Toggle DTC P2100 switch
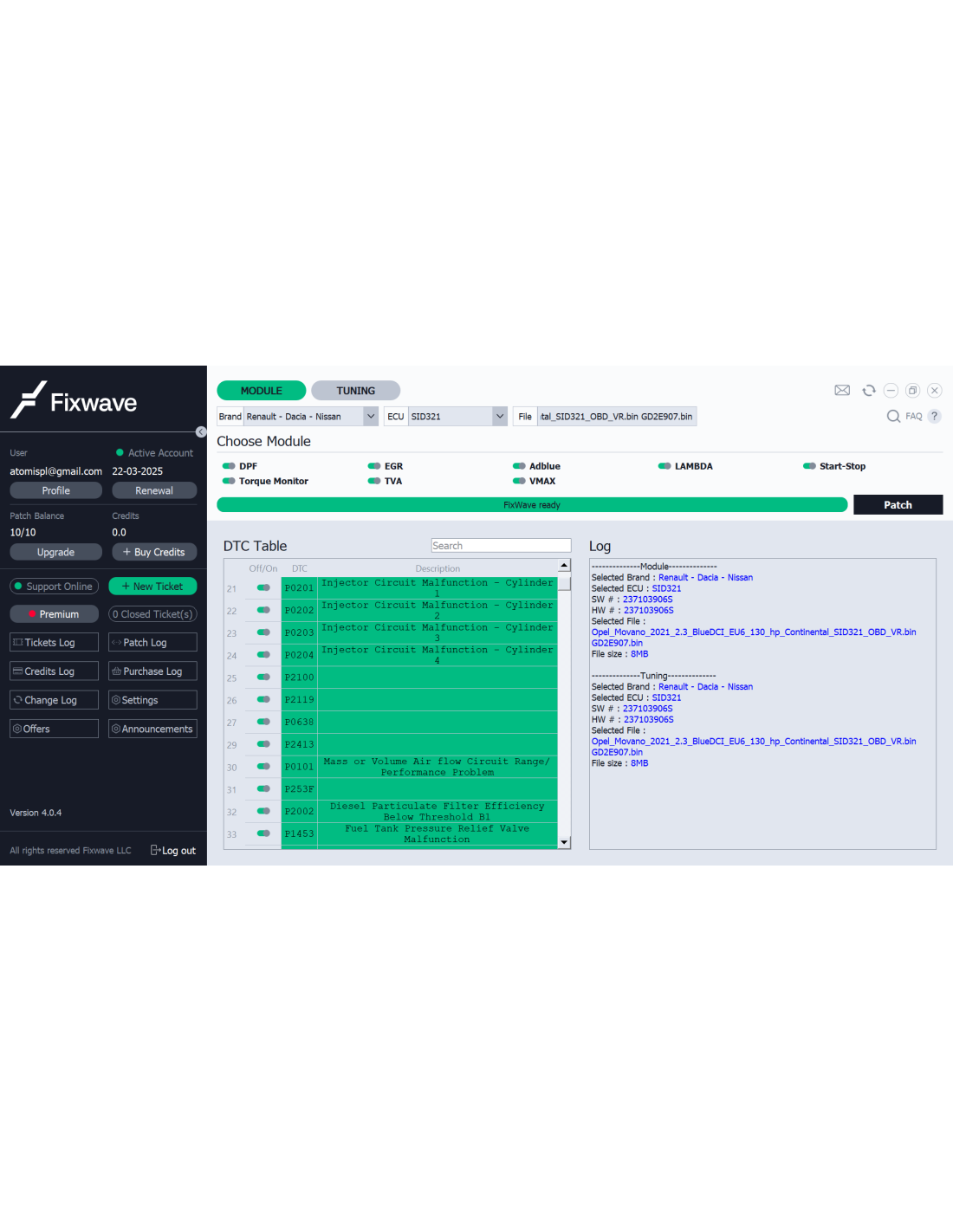953x1232 pixels. click(x=263, y=677)
